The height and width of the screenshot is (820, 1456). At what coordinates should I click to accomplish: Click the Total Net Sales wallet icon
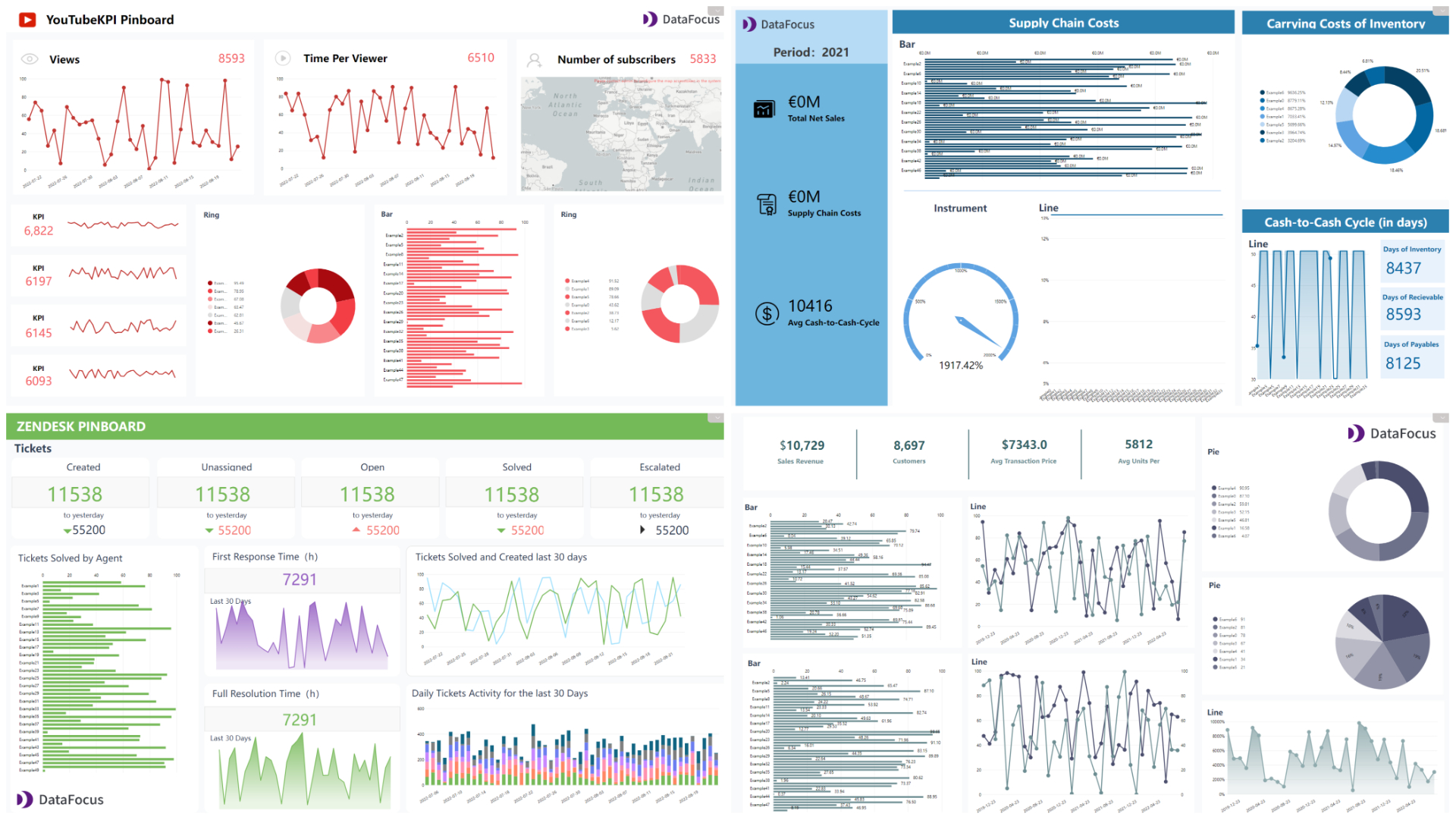[764, 109]
